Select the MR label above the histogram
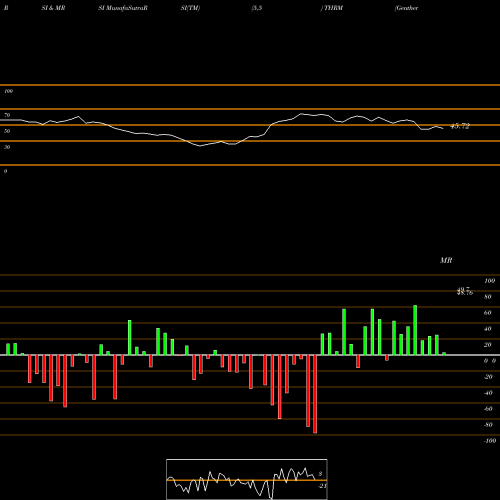The width and height of the screenshot is (500, 500). pos(446,260)
